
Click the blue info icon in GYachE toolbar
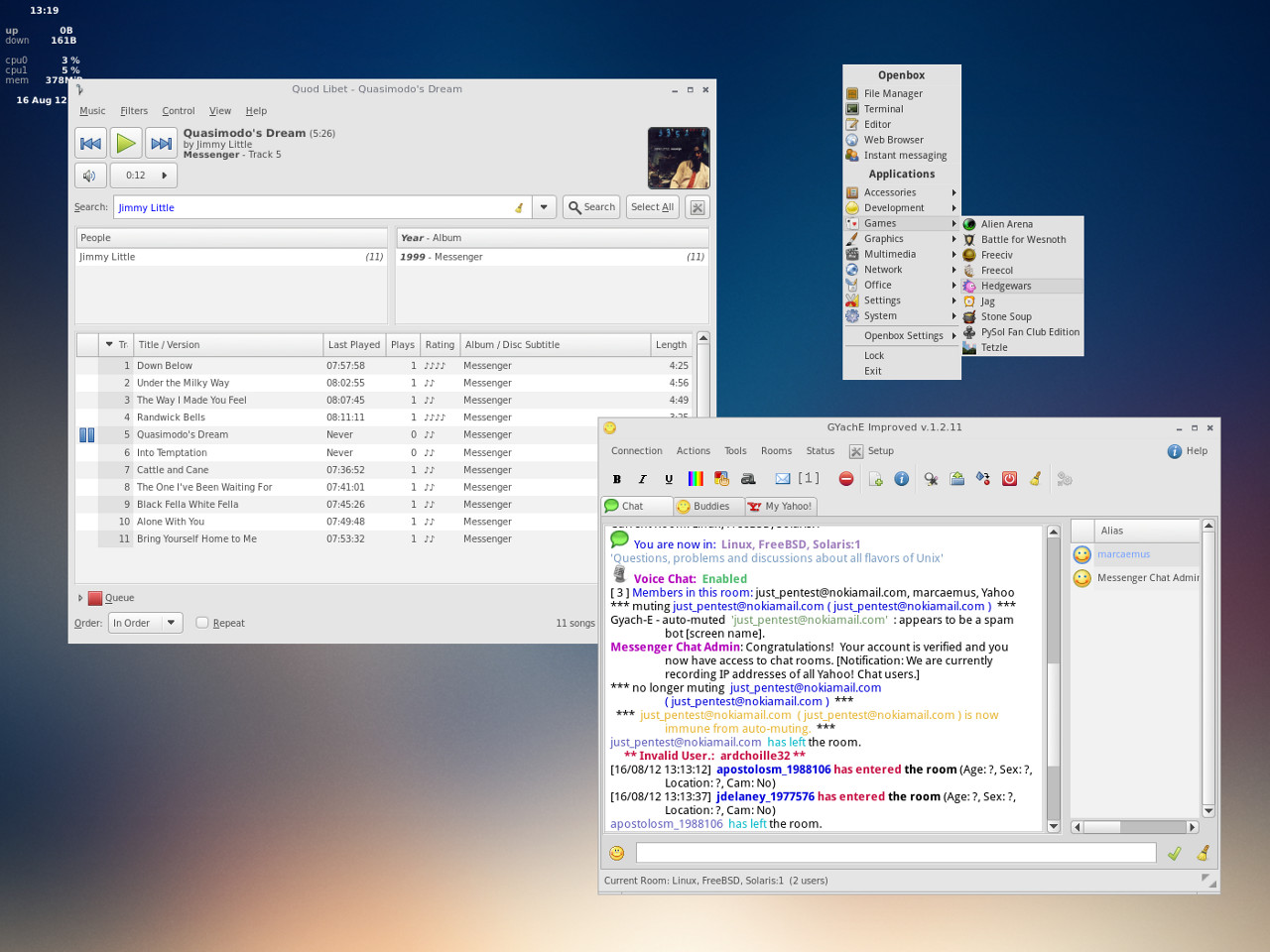click(x=901, y=479)
